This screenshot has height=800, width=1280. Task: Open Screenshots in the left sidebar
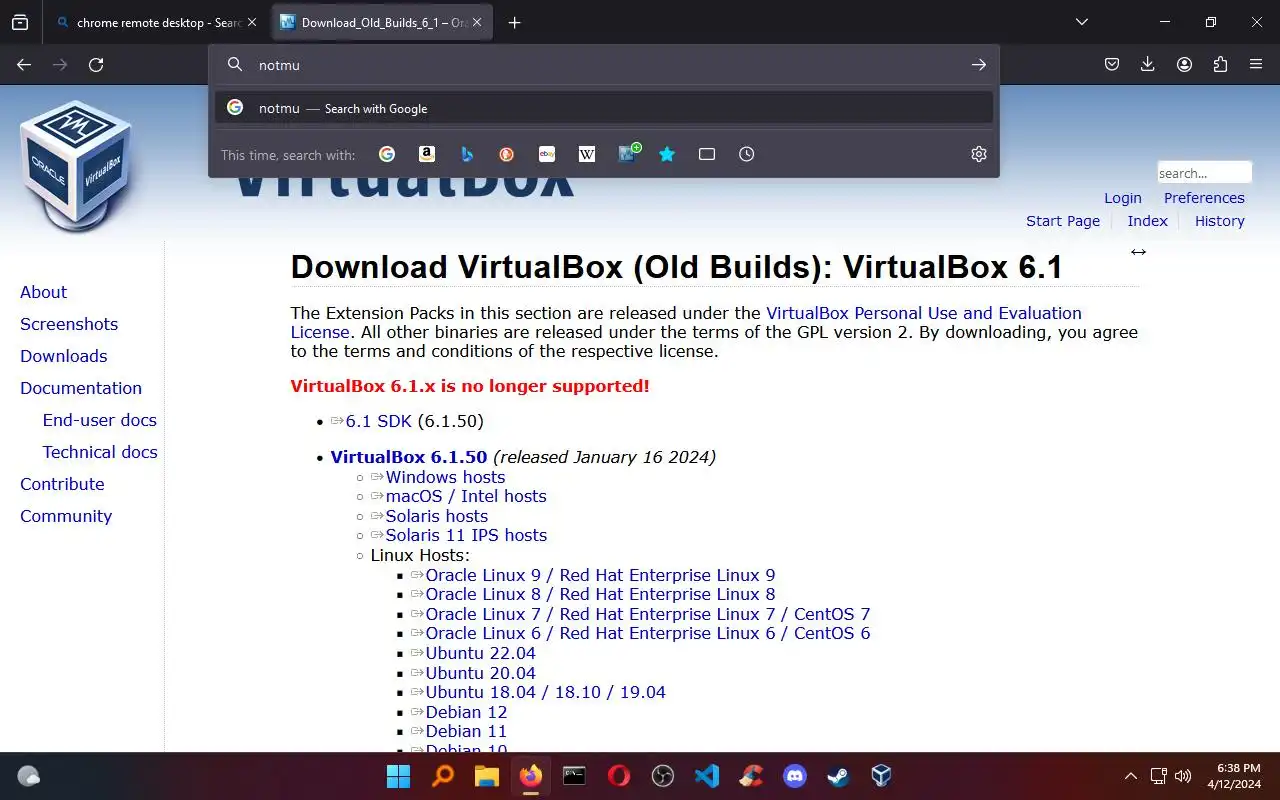(69, 324)
